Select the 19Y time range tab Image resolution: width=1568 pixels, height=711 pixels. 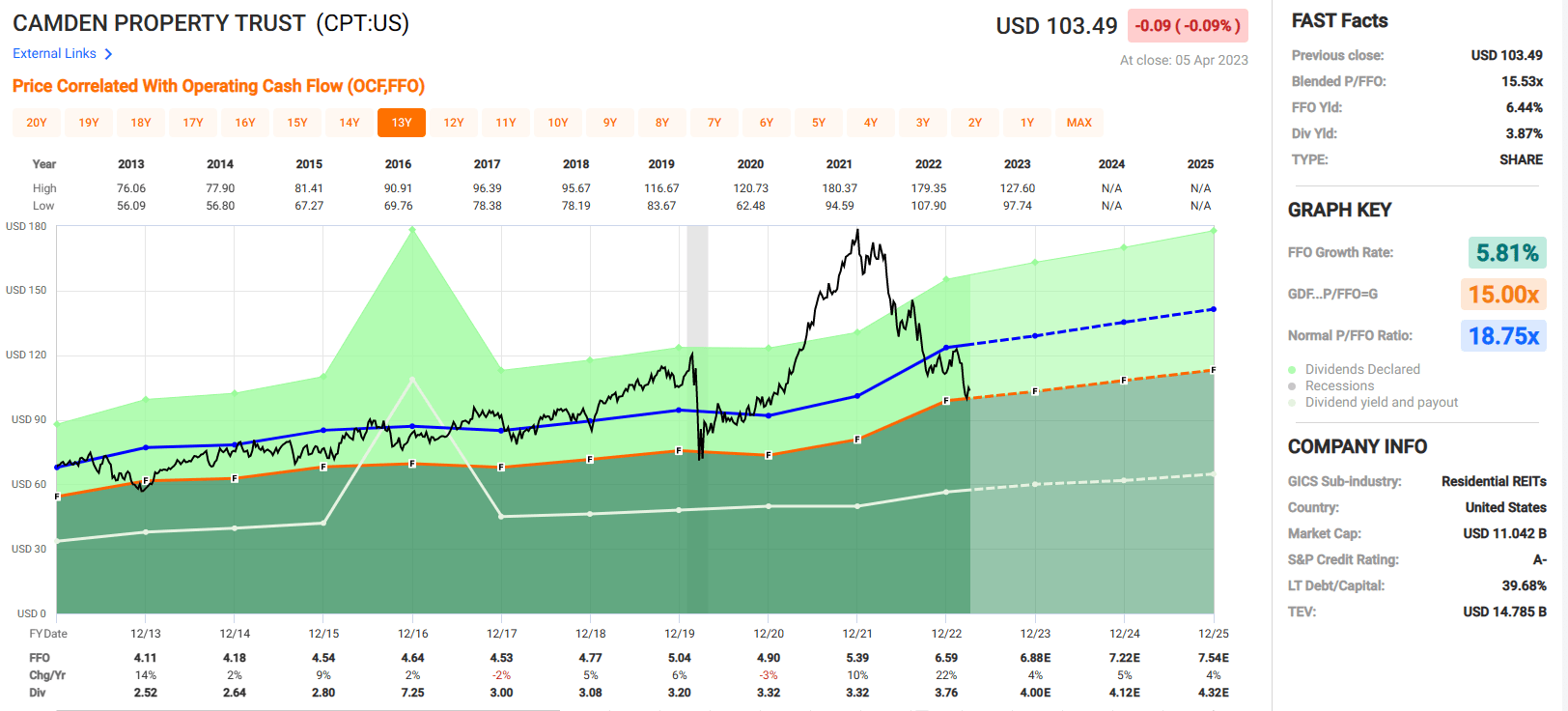tap(89, 123)
